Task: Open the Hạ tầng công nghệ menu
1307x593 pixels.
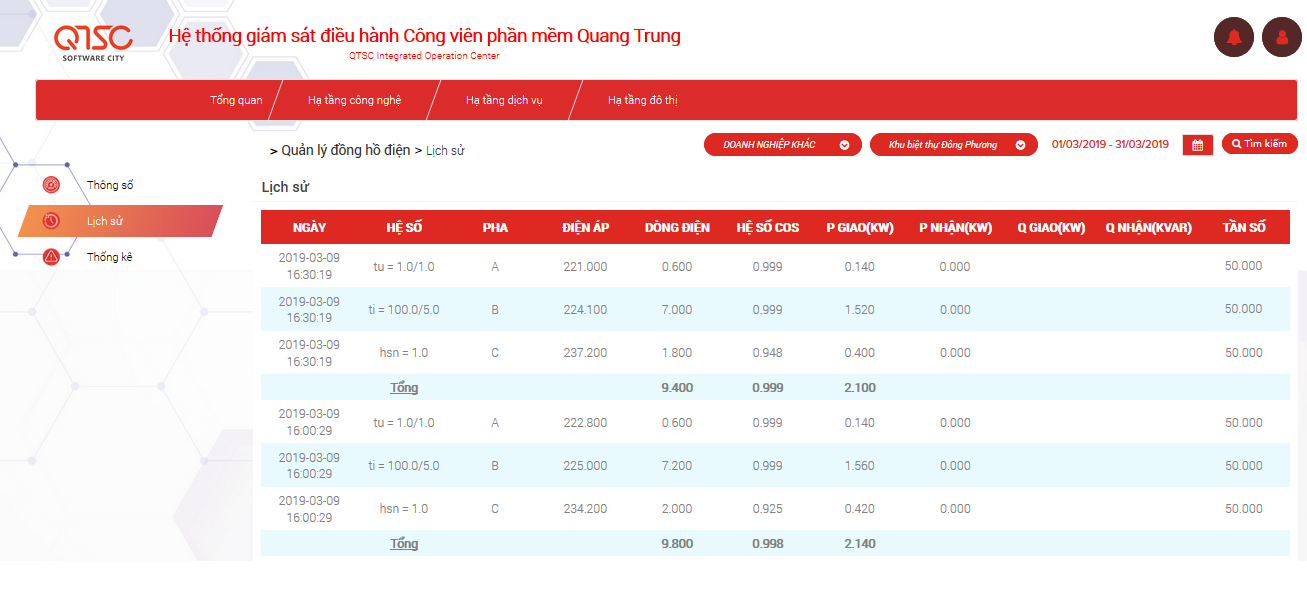Action: [x=354, y=100]
